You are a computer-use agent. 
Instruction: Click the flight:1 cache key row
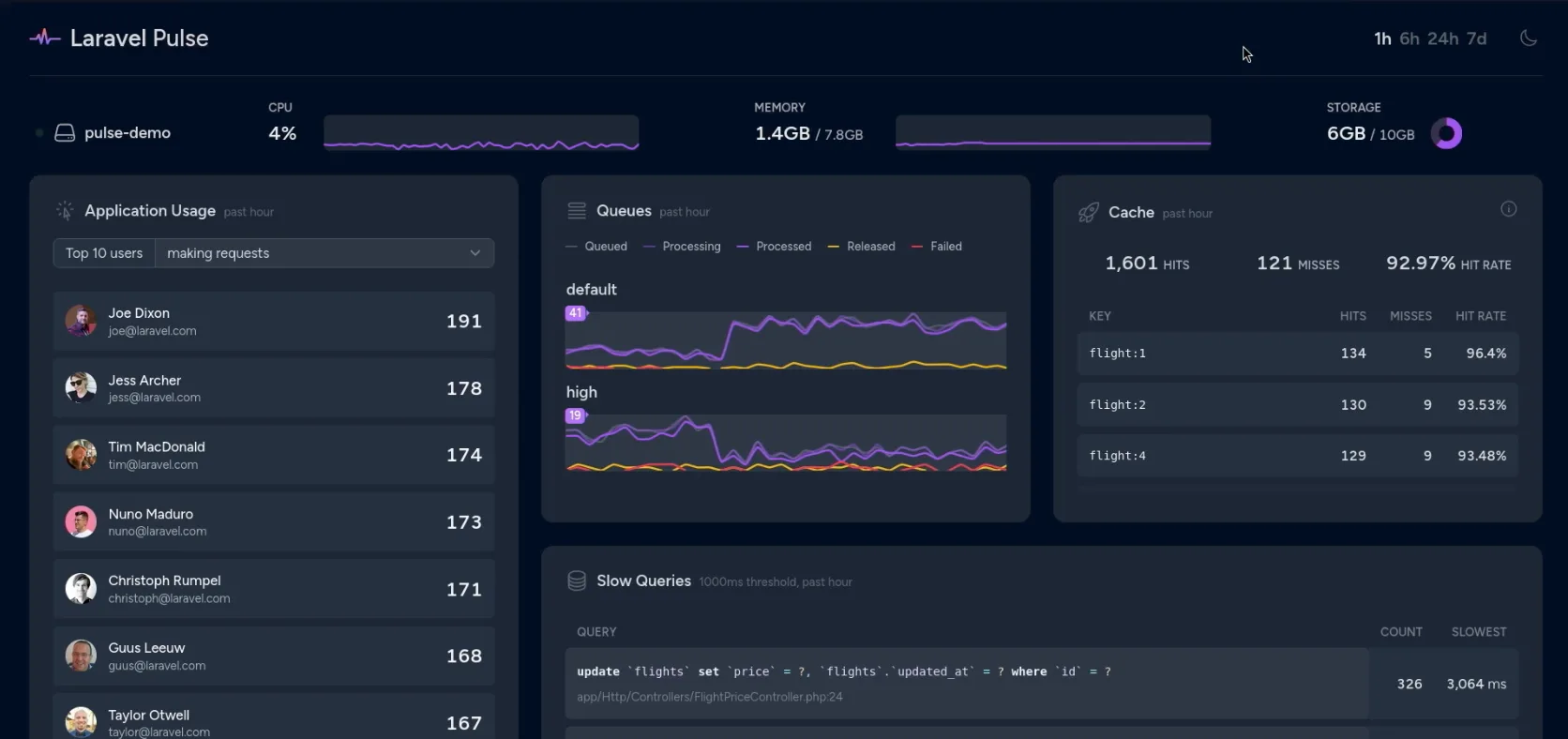point(1297,354)
